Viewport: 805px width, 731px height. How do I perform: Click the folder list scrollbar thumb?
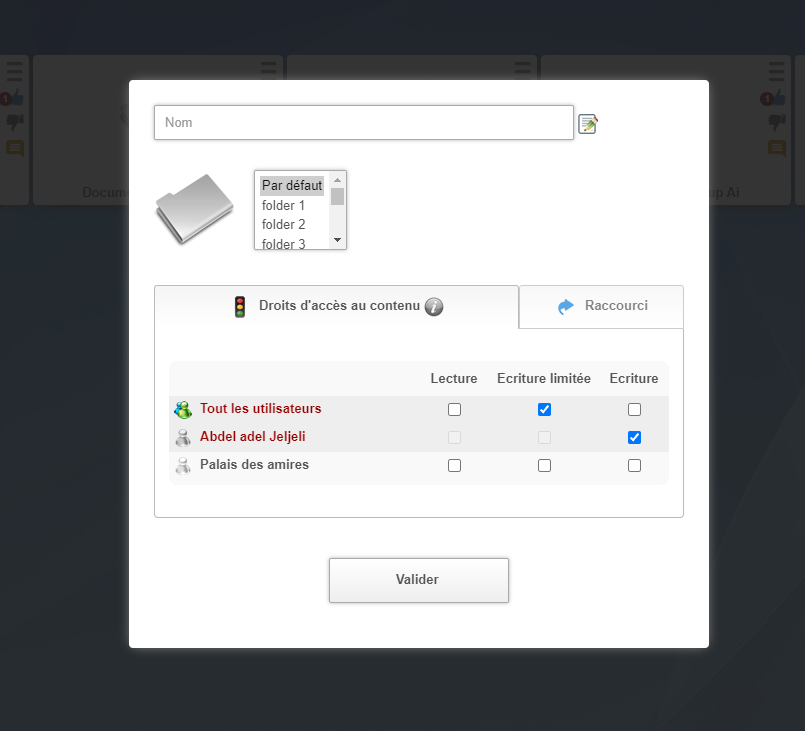click(338, 196)
